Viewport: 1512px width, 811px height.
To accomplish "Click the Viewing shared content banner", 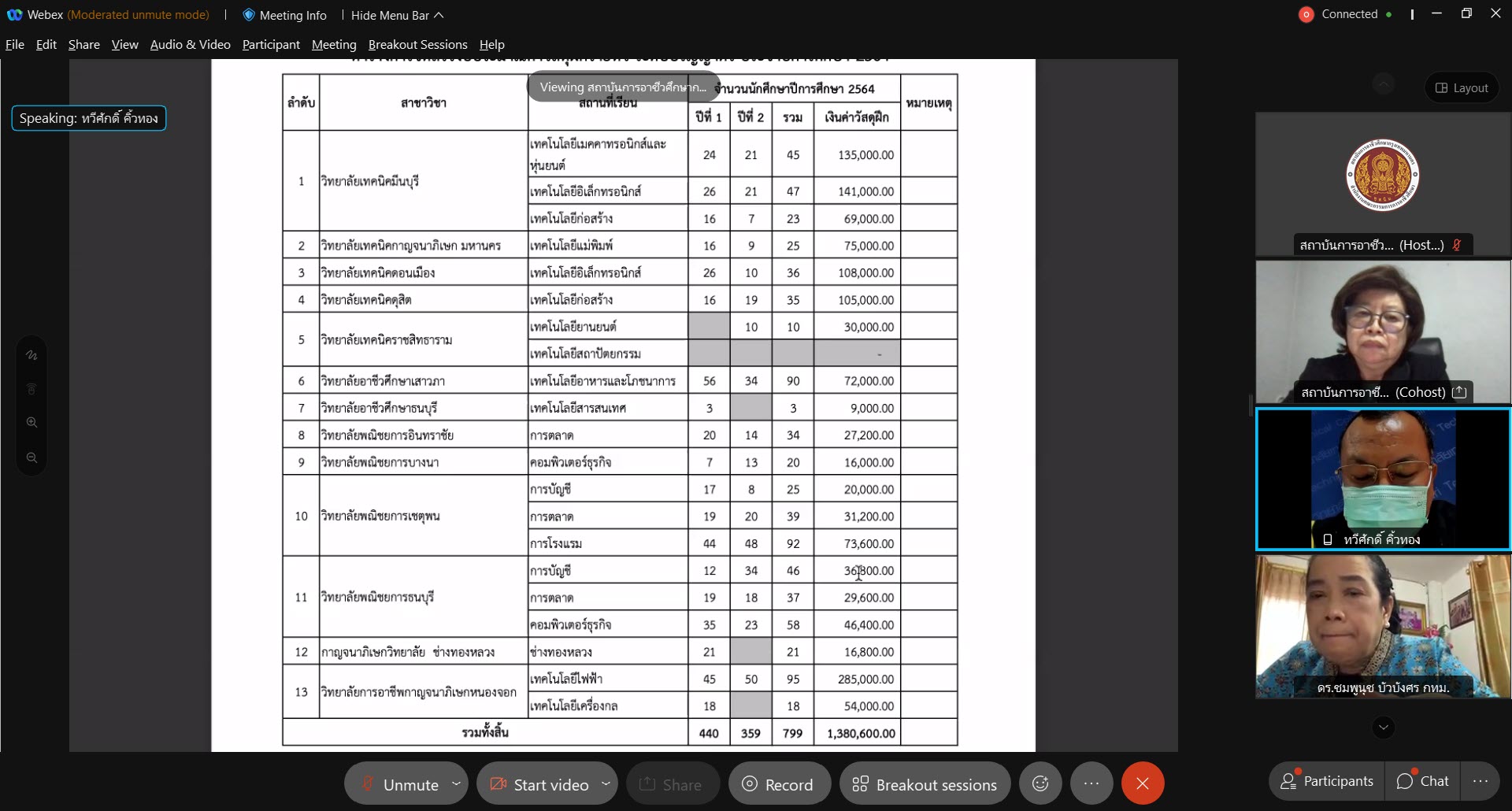I will (x=622, y=87).
